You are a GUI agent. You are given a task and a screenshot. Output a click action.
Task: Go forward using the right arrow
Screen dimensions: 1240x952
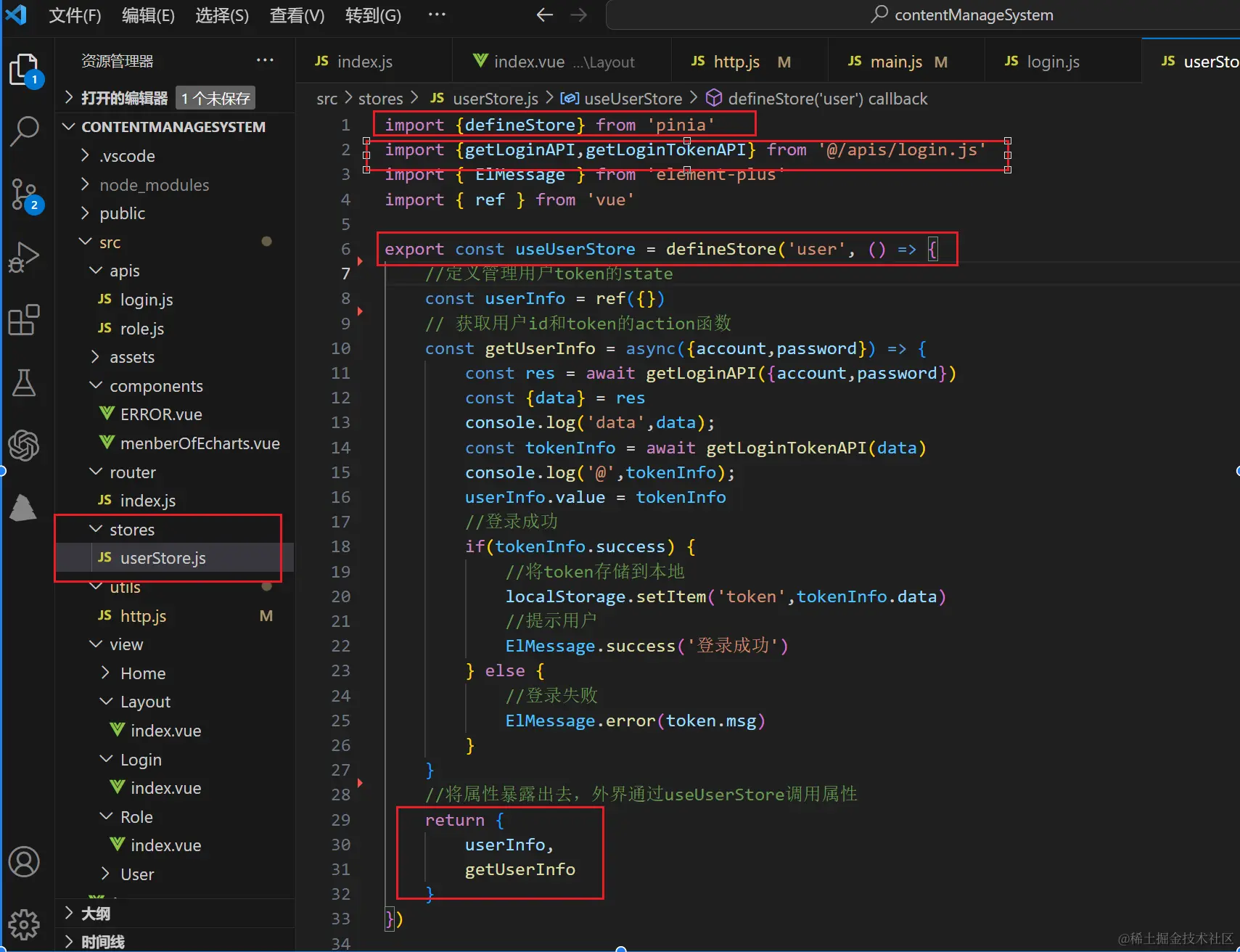[x=578, y=15]
